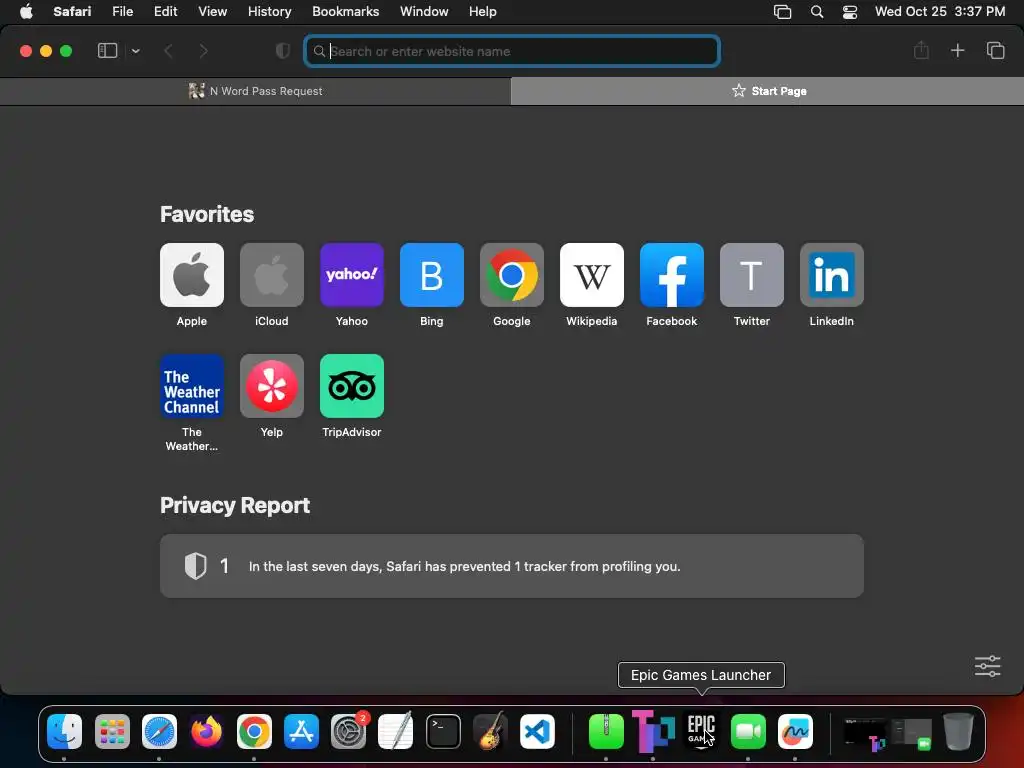Go forward with the forward arrow
The image size is (1024, 768).
(204, 51)
